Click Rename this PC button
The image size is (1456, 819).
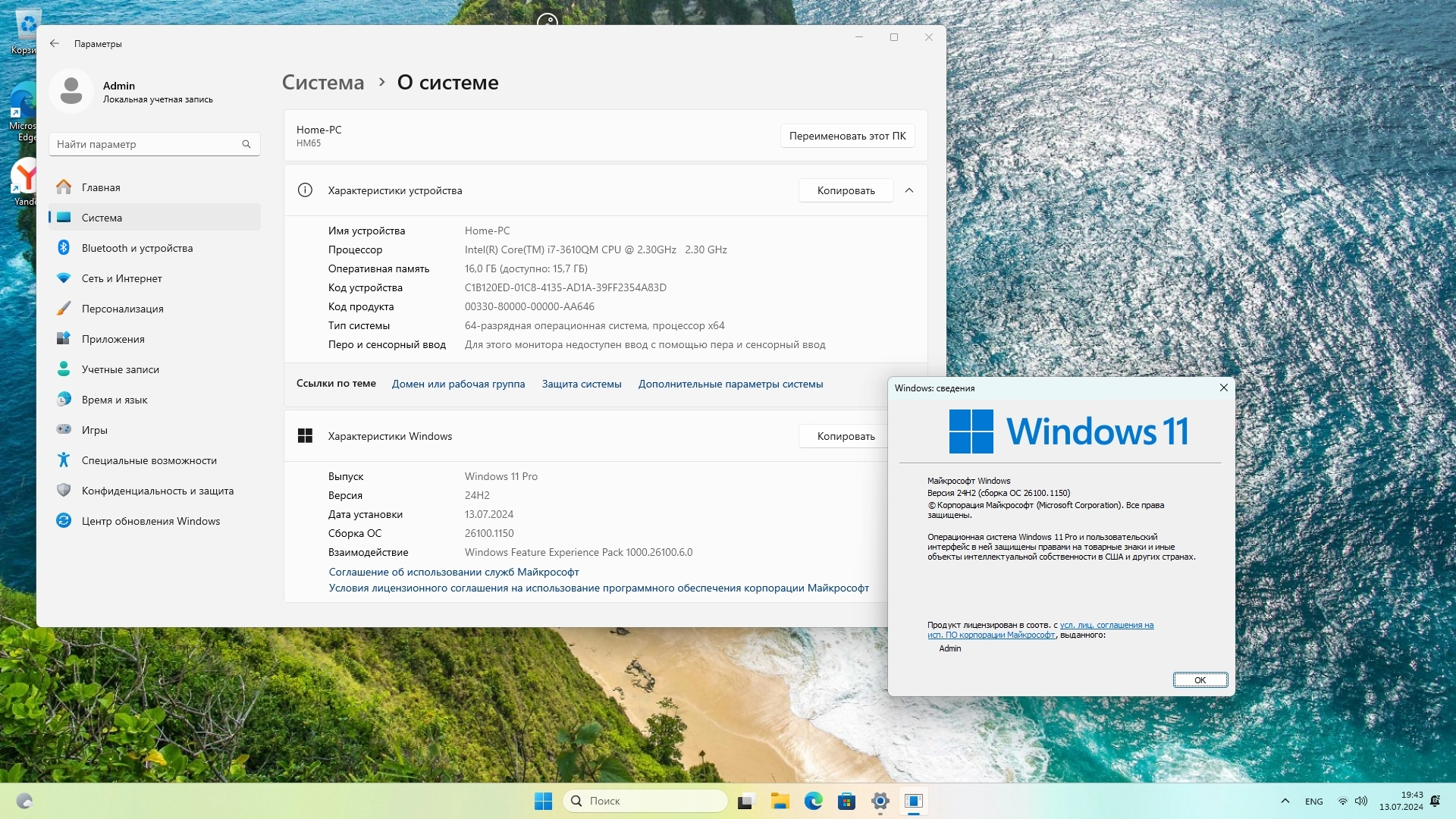coord(847,136)
